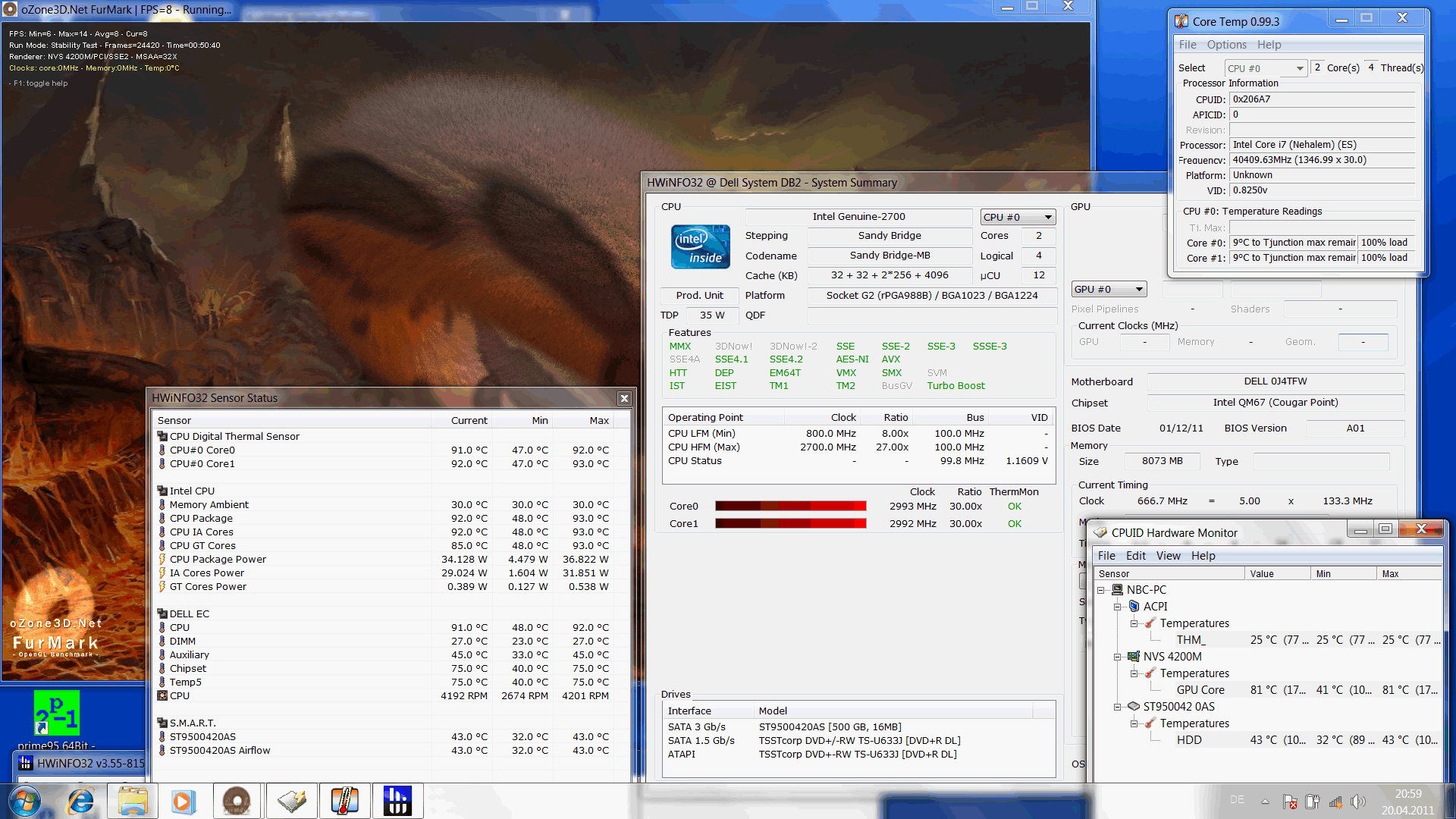Open Core Temp File menu

1187,45
